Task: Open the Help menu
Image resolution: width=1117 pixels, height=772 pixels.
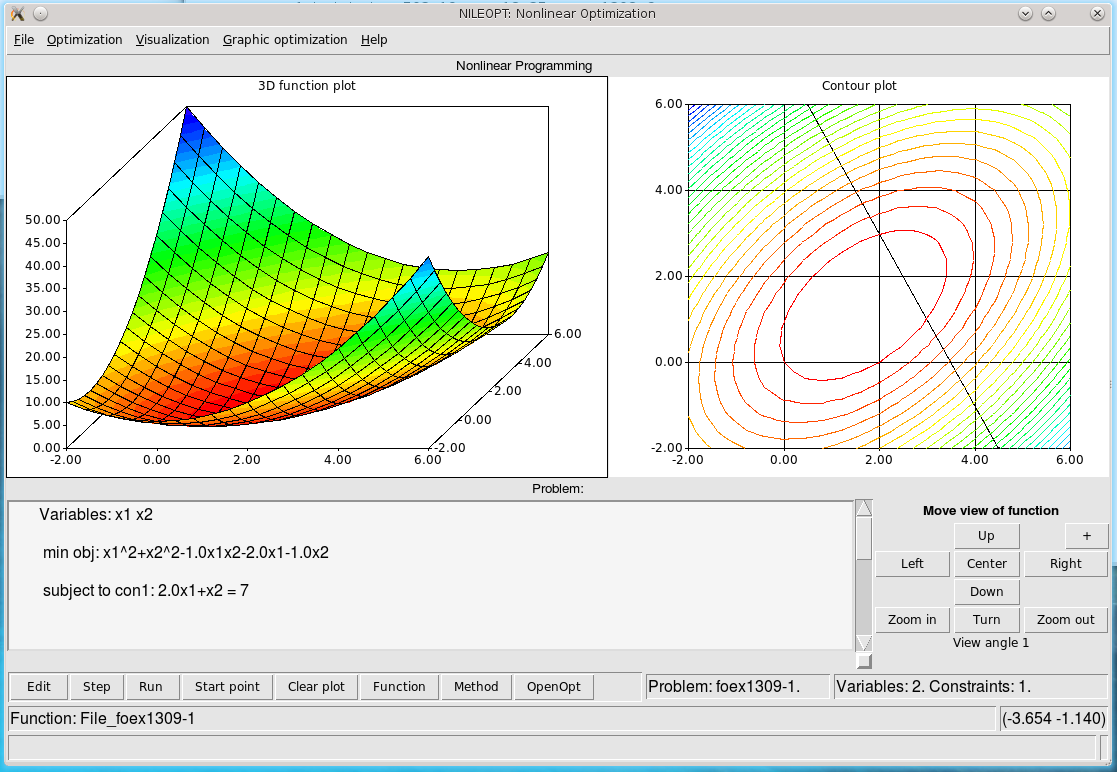Action: (x=374, y=40)
